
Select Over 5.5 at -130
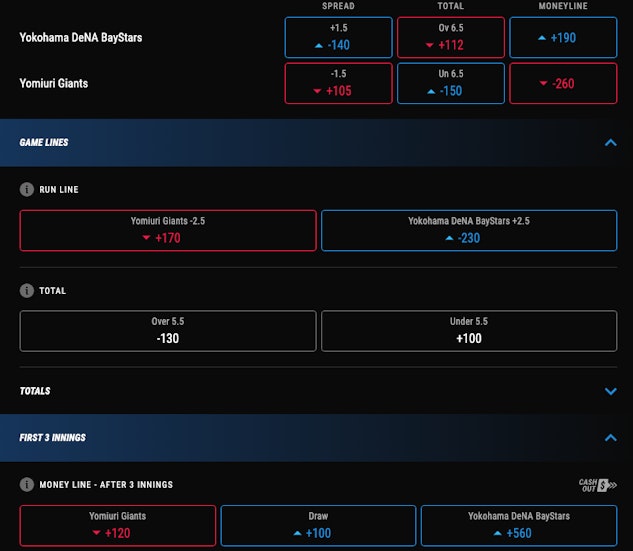[168, 331]
